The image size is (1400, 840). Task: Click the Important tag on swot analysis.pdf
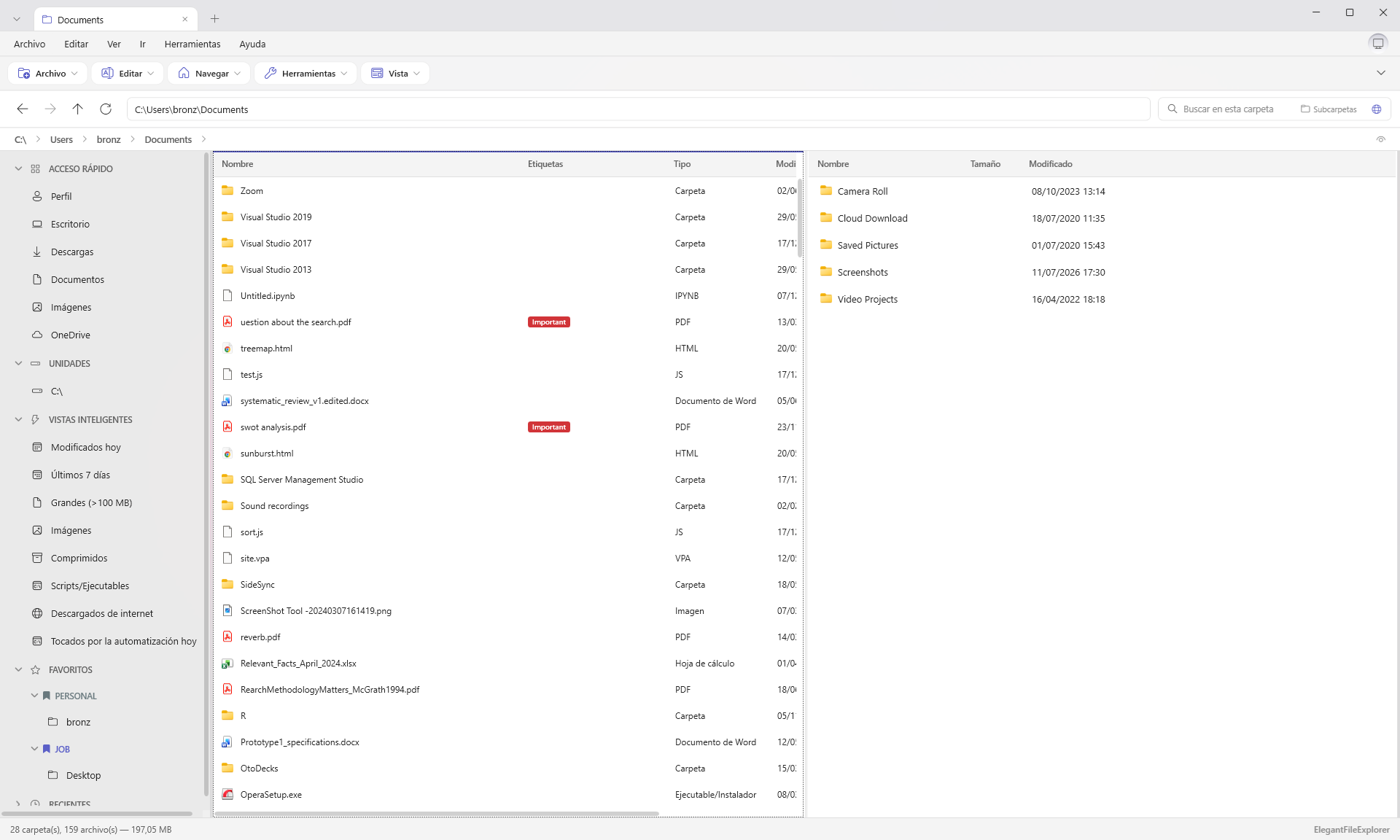tap(548, 427)
